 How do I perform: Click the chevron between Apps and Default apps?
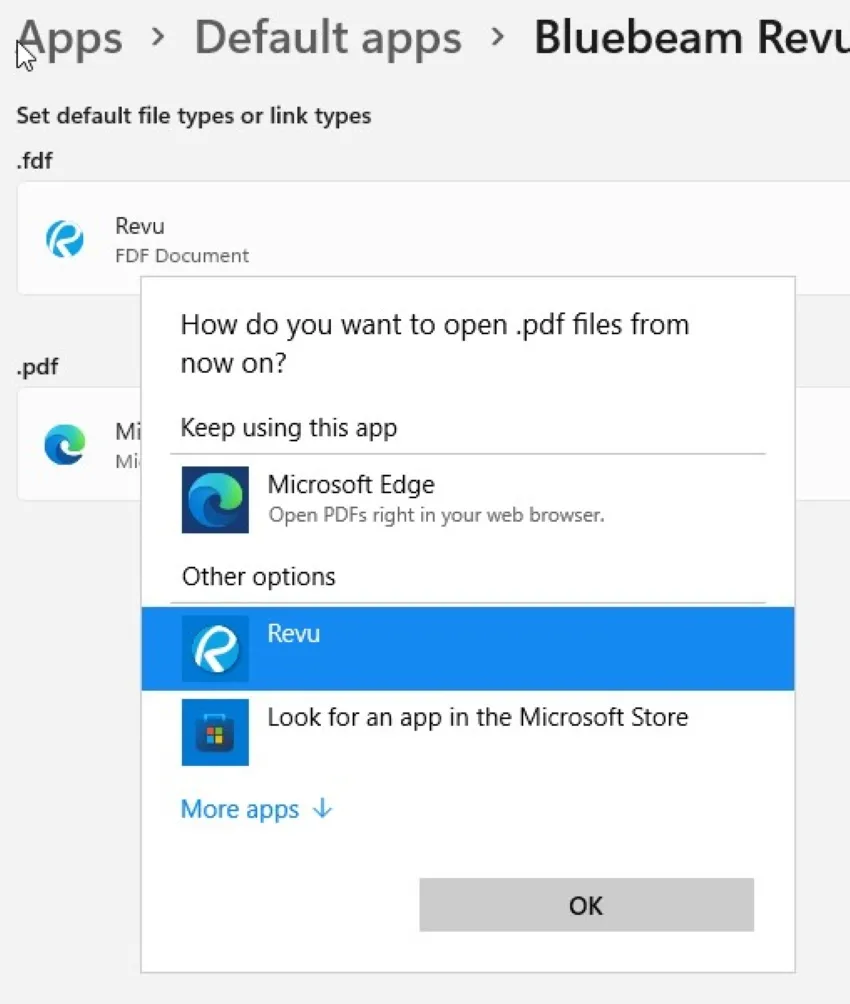pos(158,38)
